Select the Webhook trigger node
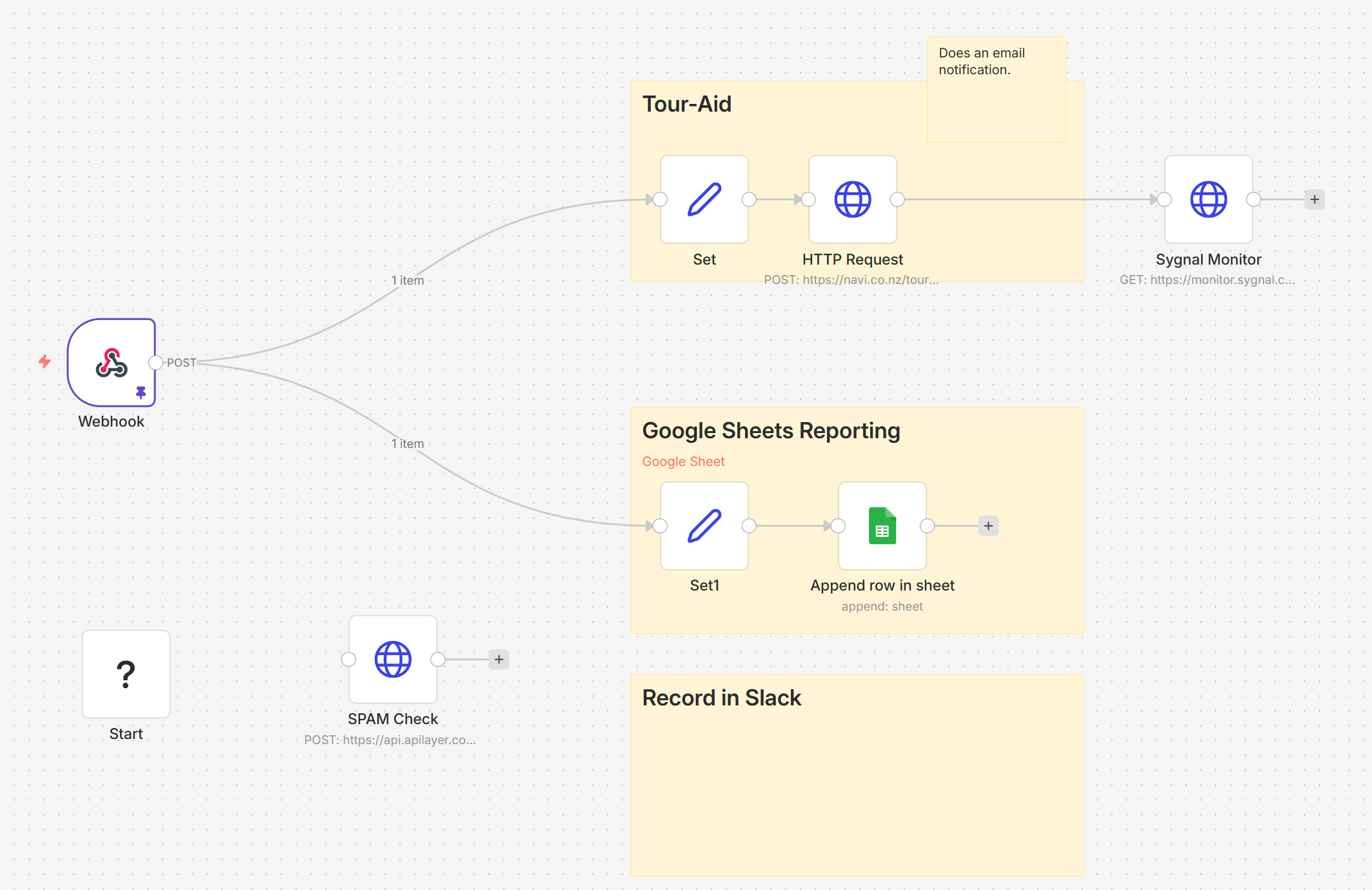The image size is (1372, 890). point(111,362)
